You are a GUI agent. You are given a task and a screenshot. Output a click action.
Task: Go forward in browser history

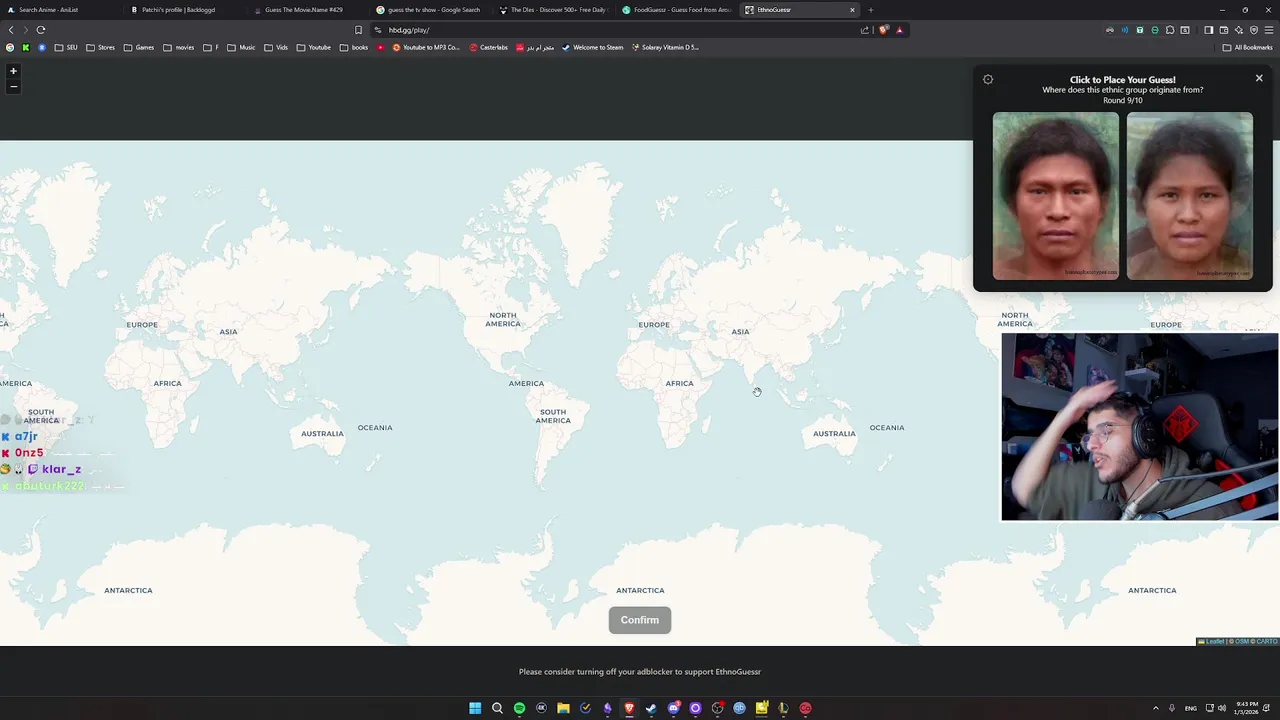tap(26, 30)
